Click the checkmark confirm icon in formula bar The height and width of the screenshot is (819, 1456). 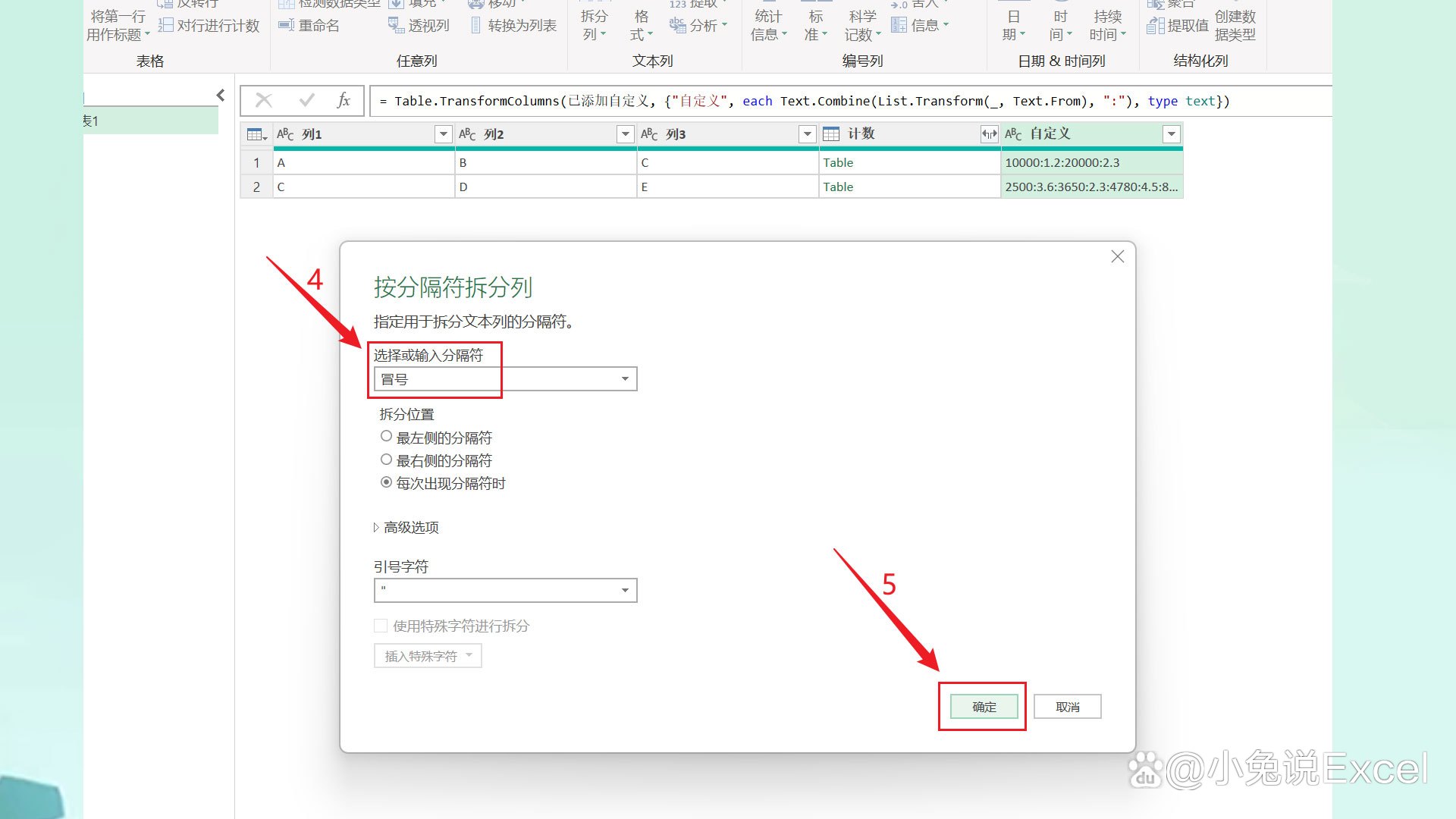point(307,100)
